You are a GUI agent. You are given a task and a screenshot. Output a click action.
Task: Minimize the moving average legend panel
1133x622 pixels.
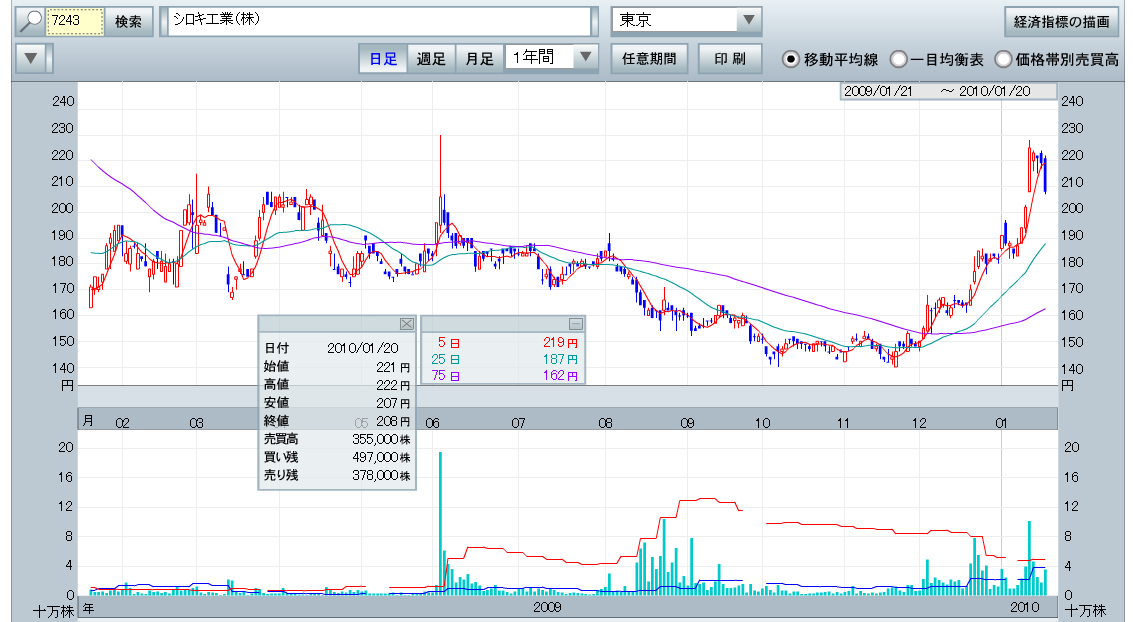coord(575,323)
